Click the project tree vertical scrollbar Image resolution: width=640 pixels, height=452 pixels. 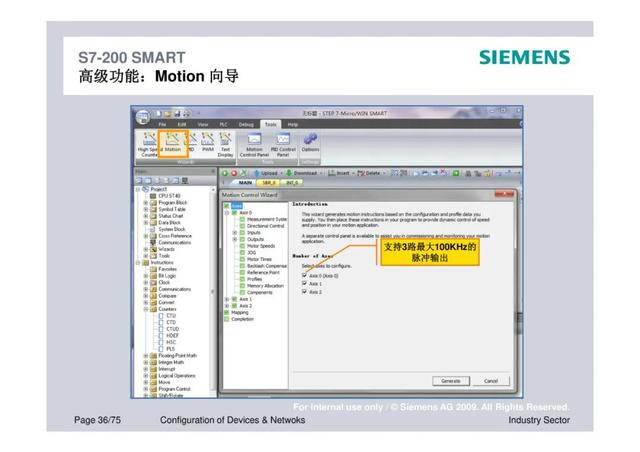pyautogui.click(x=213, y=292)
